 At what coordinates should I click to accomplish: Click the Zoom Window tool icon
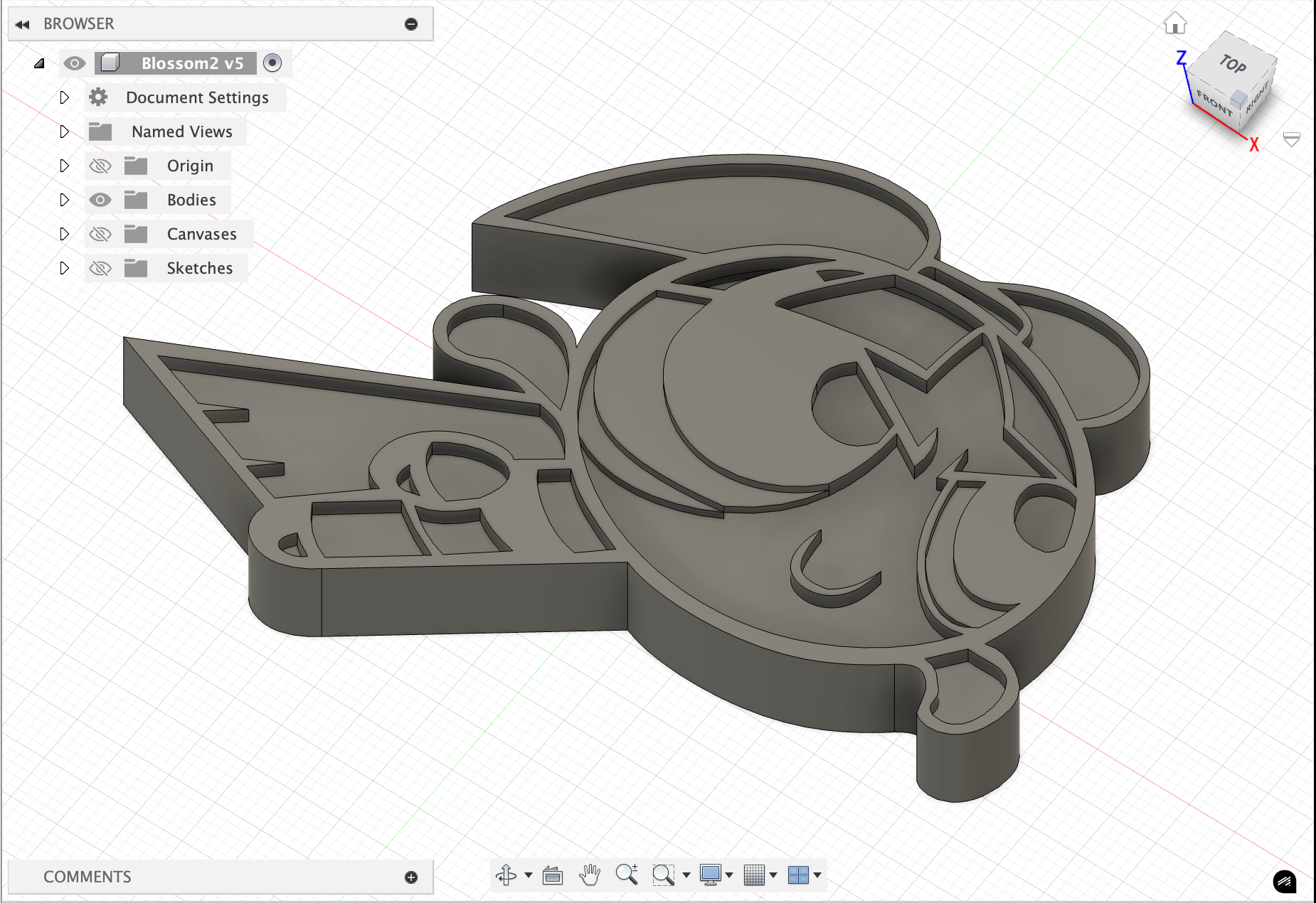pos(663,875)
